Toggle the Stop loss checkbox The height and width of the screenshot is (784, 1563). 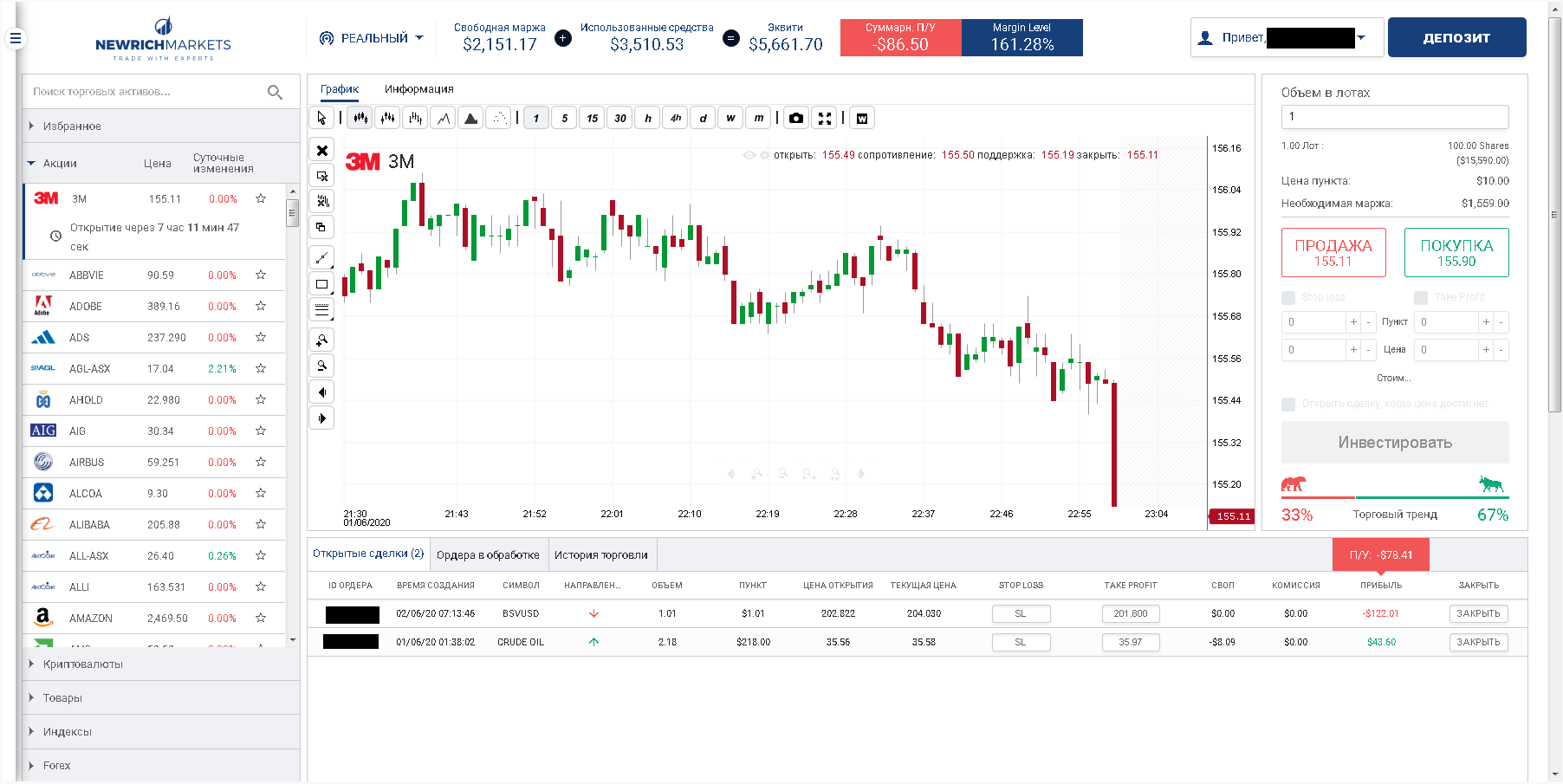click(x=1288, y=298)
